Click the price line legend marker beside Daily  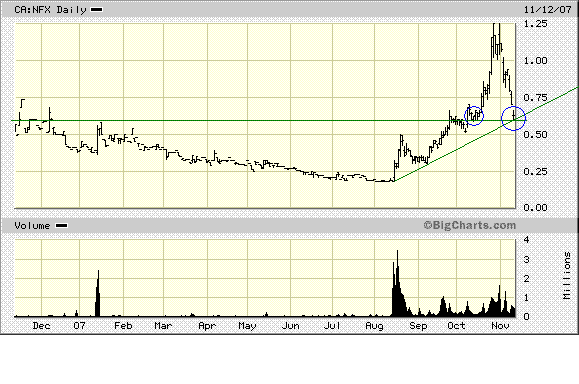point(97,10)
